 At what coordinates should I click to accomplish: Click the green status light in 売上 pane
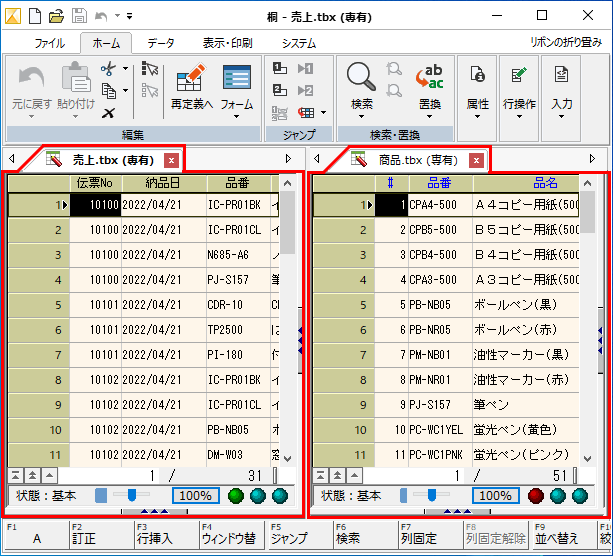click(236, 496)
